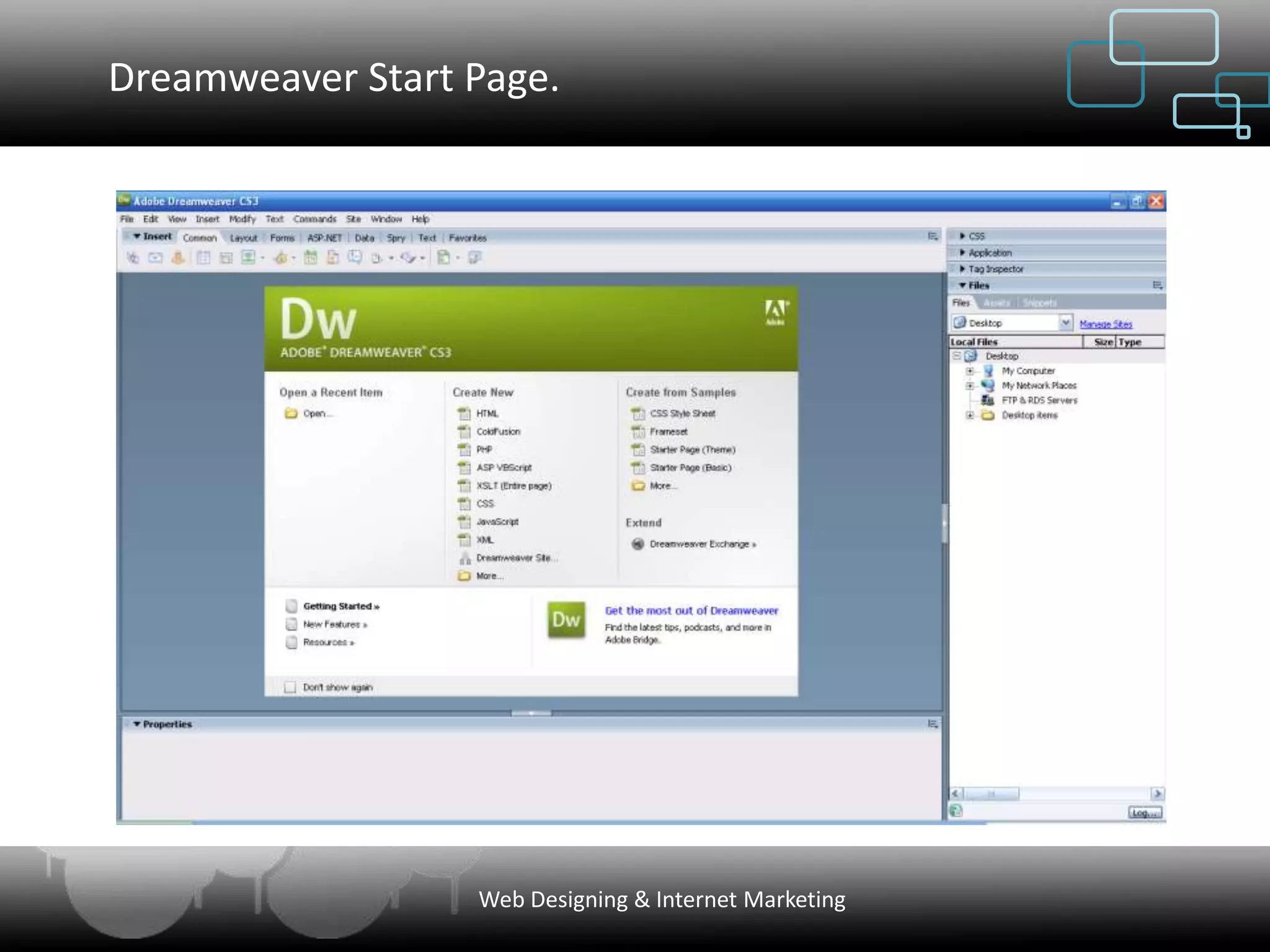Click the Head tags icon
Viewport: 1270px width, 952px height.
tap(377, 258)
